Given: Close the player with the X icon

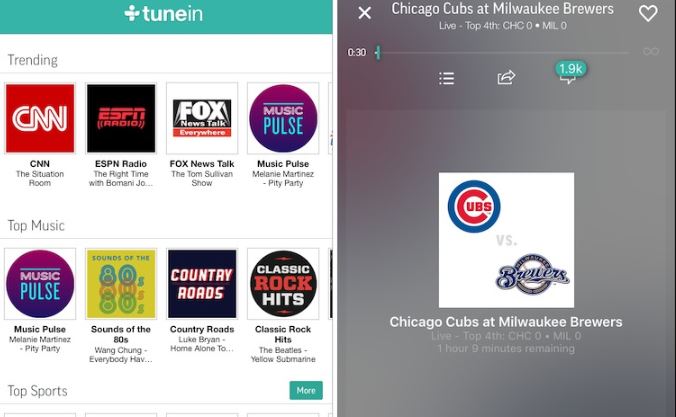Looking at the screenshot, I should 365,13.
